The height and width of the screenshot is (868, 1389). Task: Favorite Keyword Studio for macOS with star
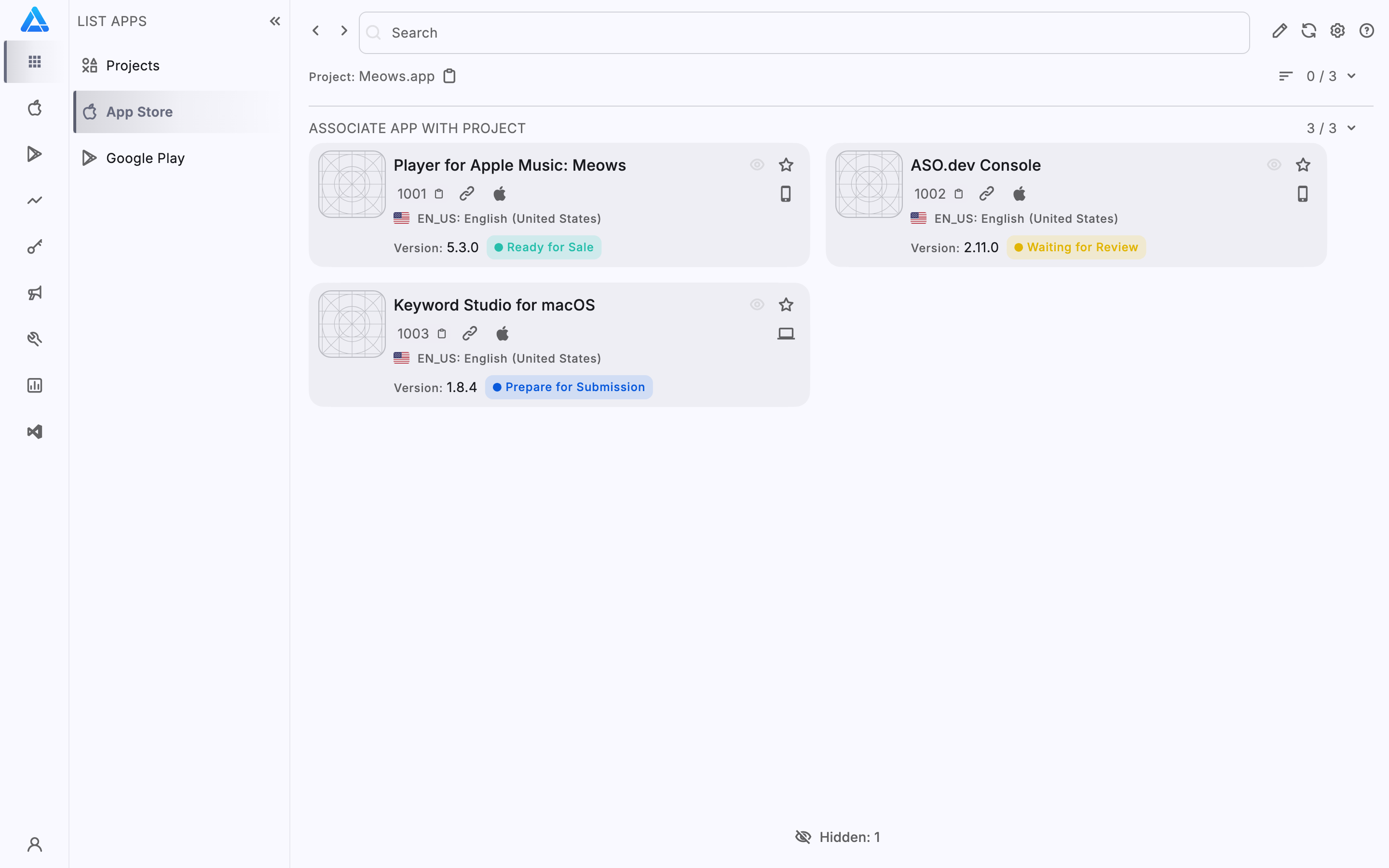click(x=786, y=305)
